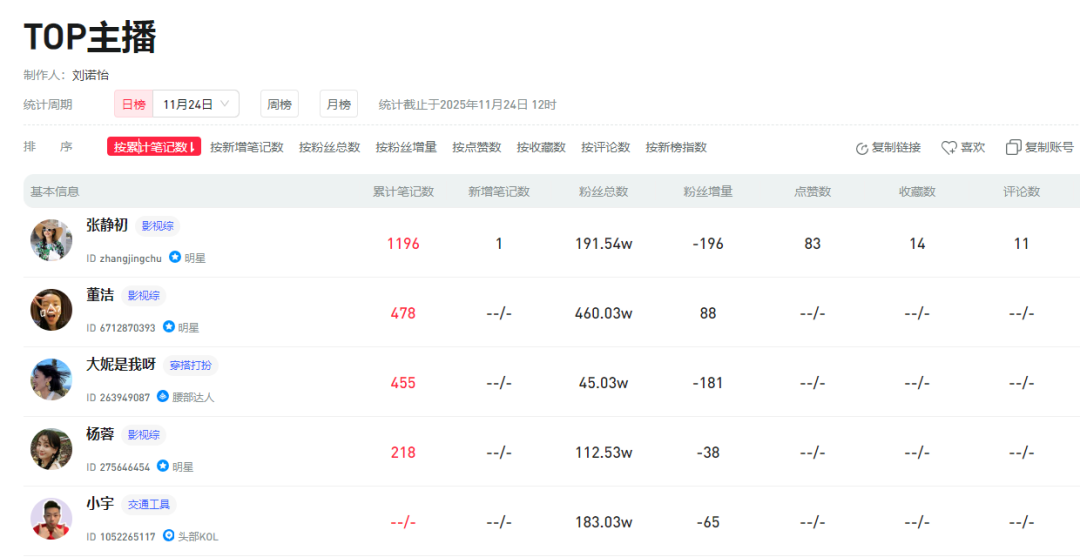Sort by 按累计笔记数 descending arrow tab
The height and width of the screenshot is (557, 1080).
154,147
